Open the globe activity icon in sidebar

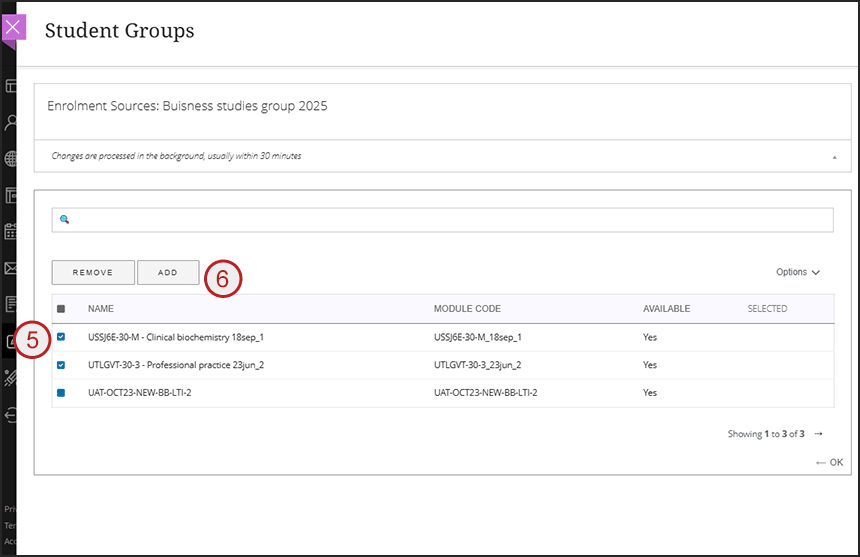point(11,159)
